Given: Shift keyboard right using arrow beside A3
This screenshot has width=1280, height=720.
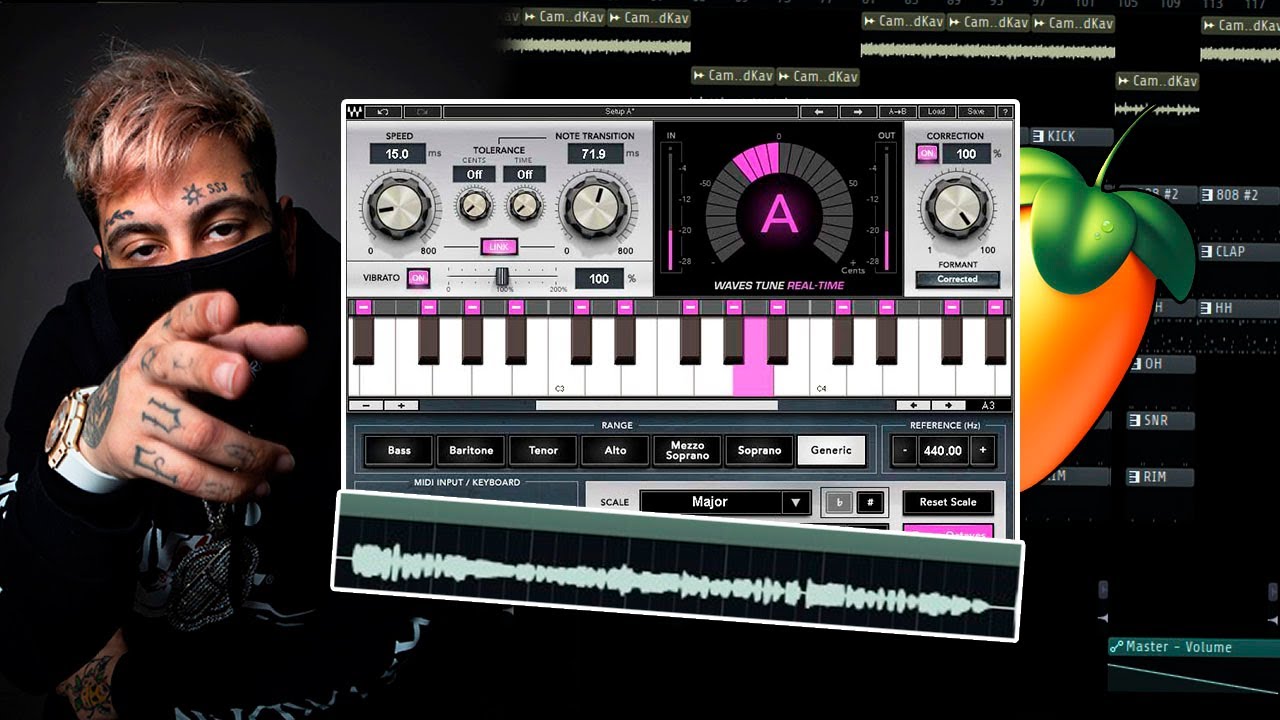Looking at the screenshot, I should tap(948, 405).
